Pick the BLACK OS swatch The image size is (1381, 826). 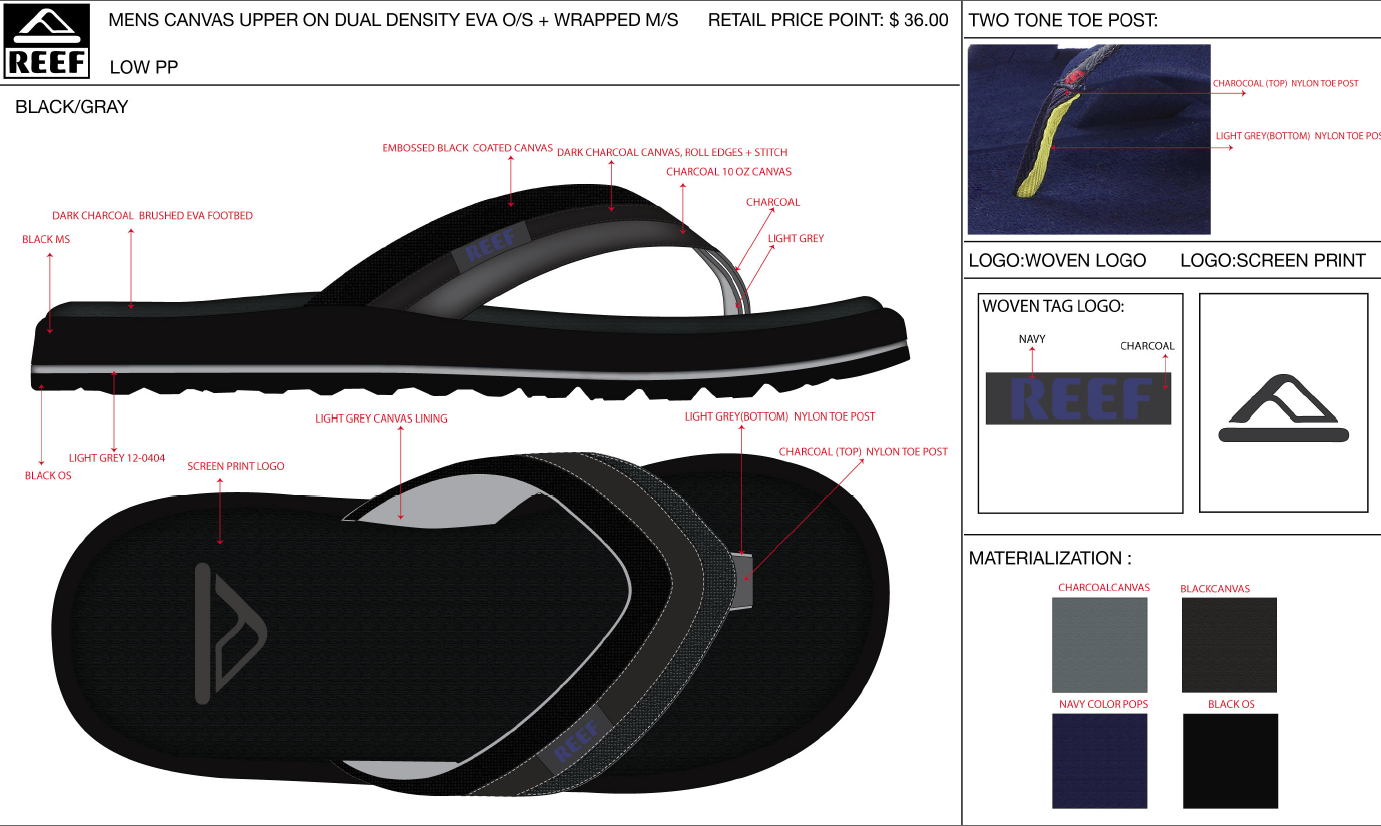pos(1230,760)
